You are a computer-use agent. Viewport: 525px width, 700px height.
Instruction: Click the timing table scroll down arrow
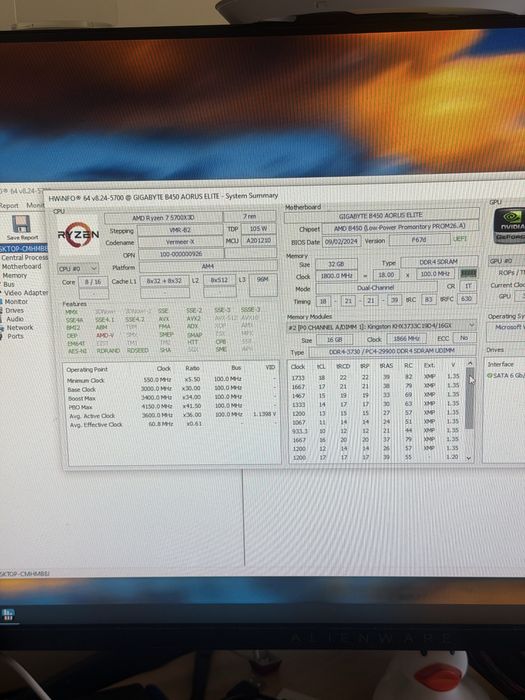469,458
